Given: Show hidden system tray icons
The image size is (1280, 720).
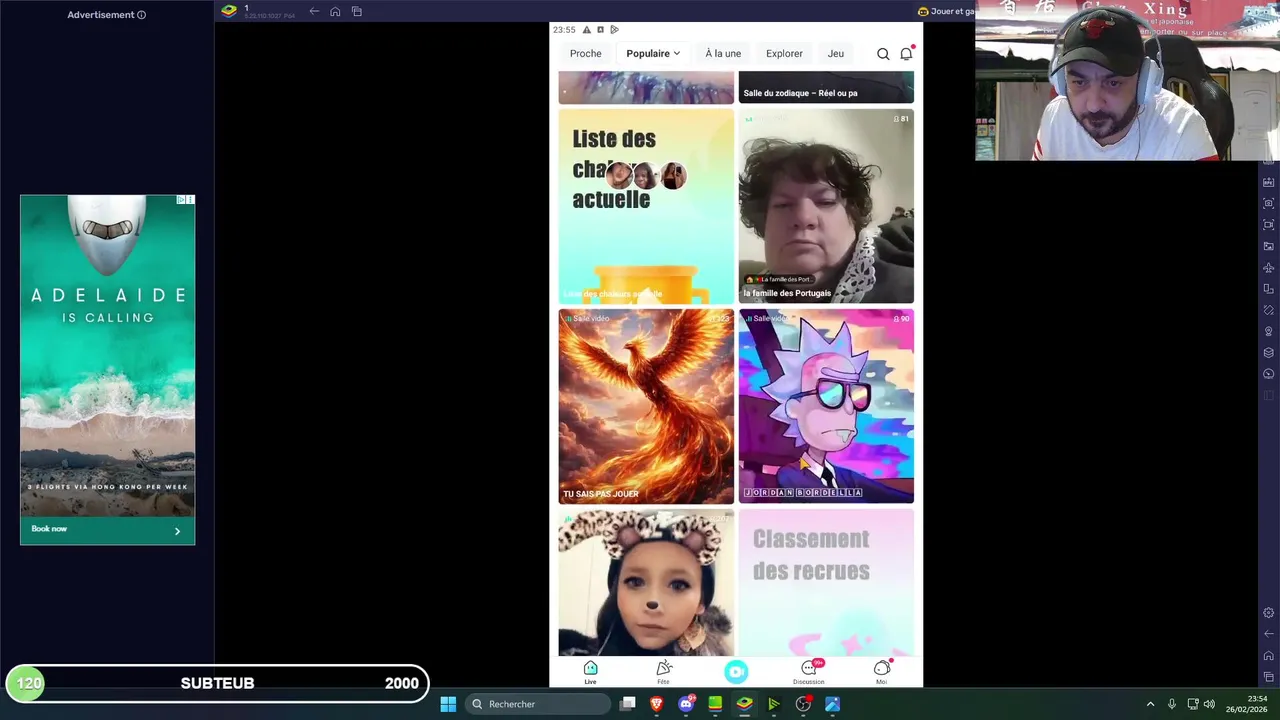Looking at the screenshot, I should (x=1150, y=704).
